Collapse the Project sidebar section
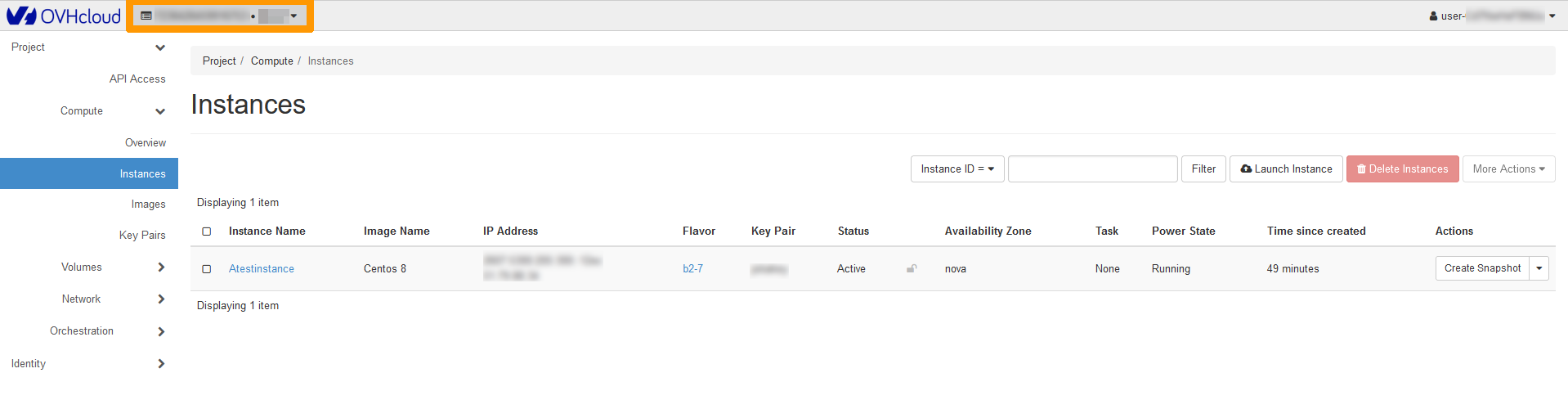This screenshot has height=418, width=1568. (88, 47)
